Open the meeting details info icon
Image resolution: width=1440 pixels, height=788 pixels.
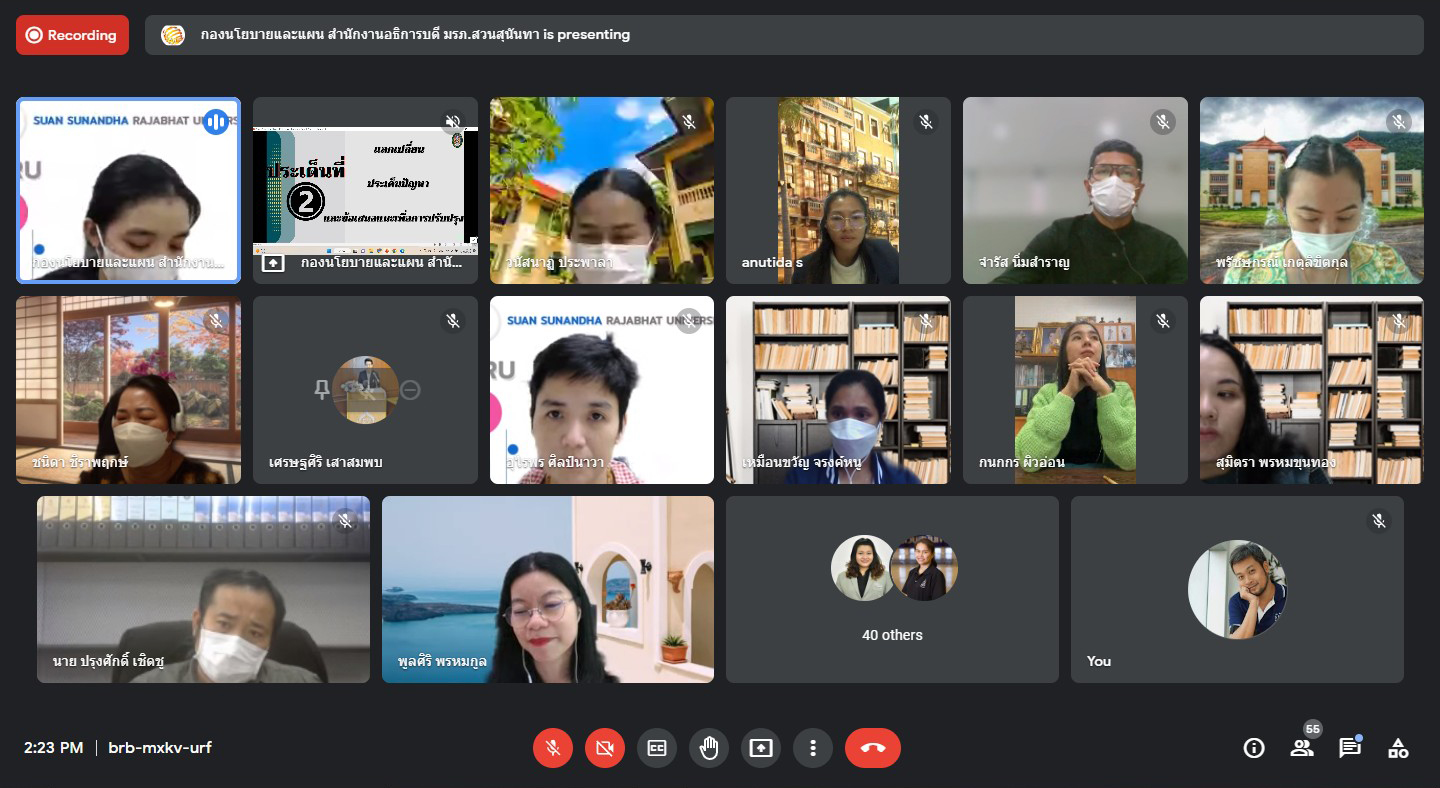pos(1254,748)
